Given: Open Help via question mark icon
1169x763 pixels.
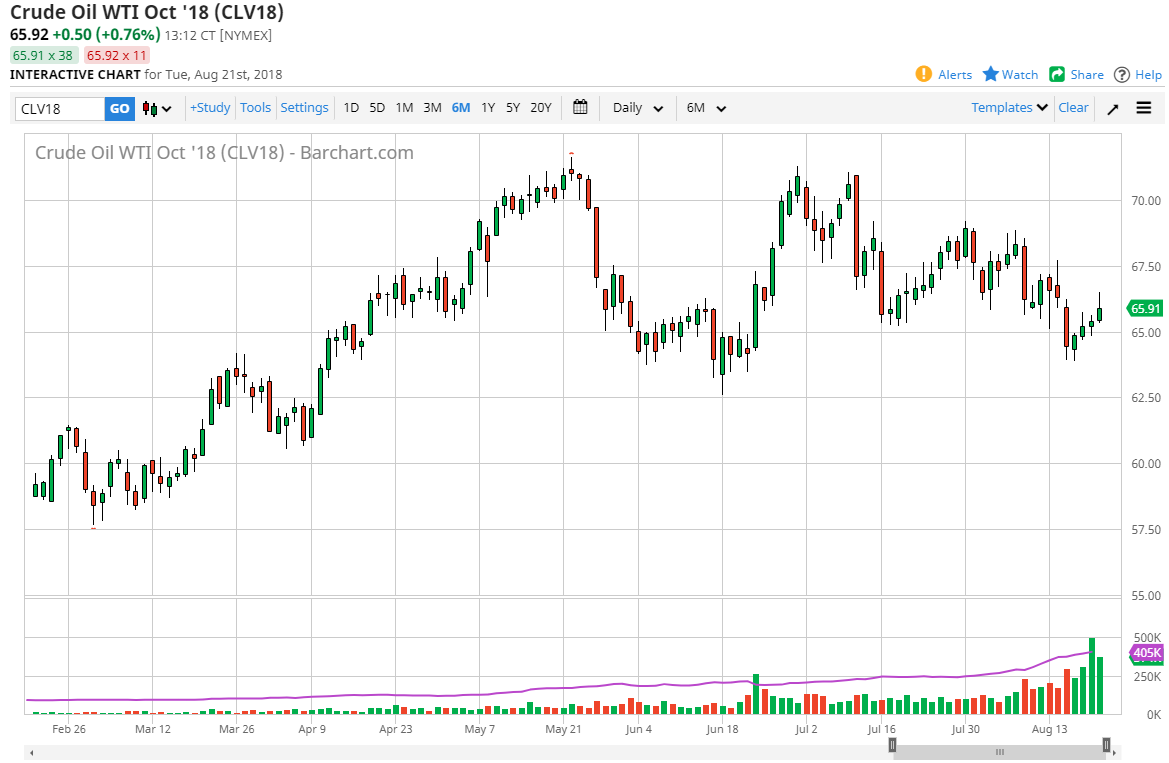Looking at the screenshot, I should [1122, 74].
